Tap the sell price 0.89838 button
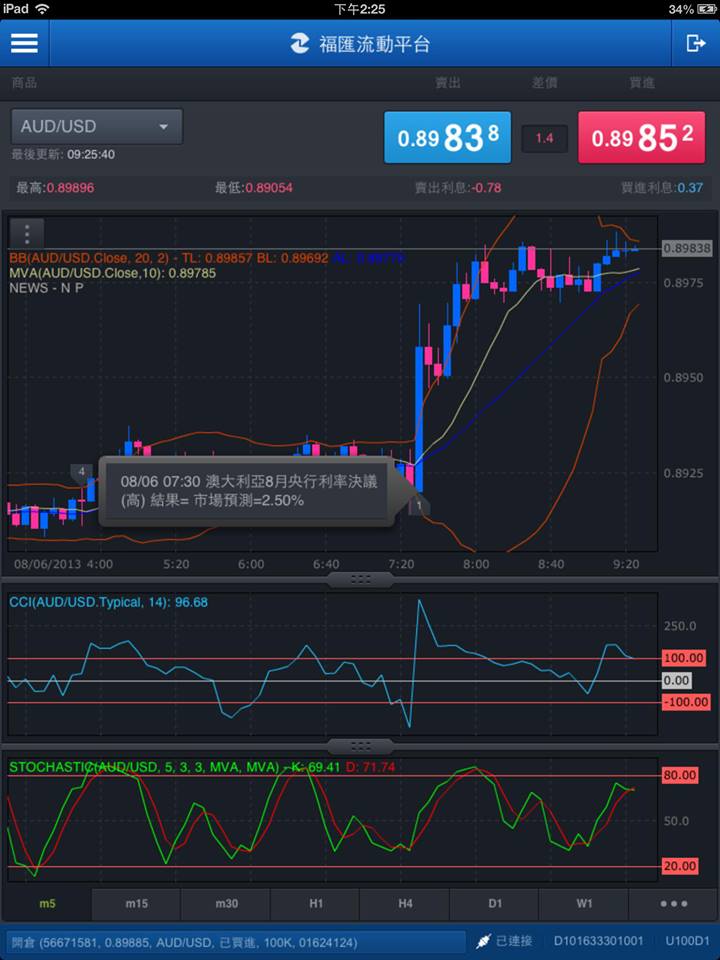The image size is (720, 960). point(447,137)
